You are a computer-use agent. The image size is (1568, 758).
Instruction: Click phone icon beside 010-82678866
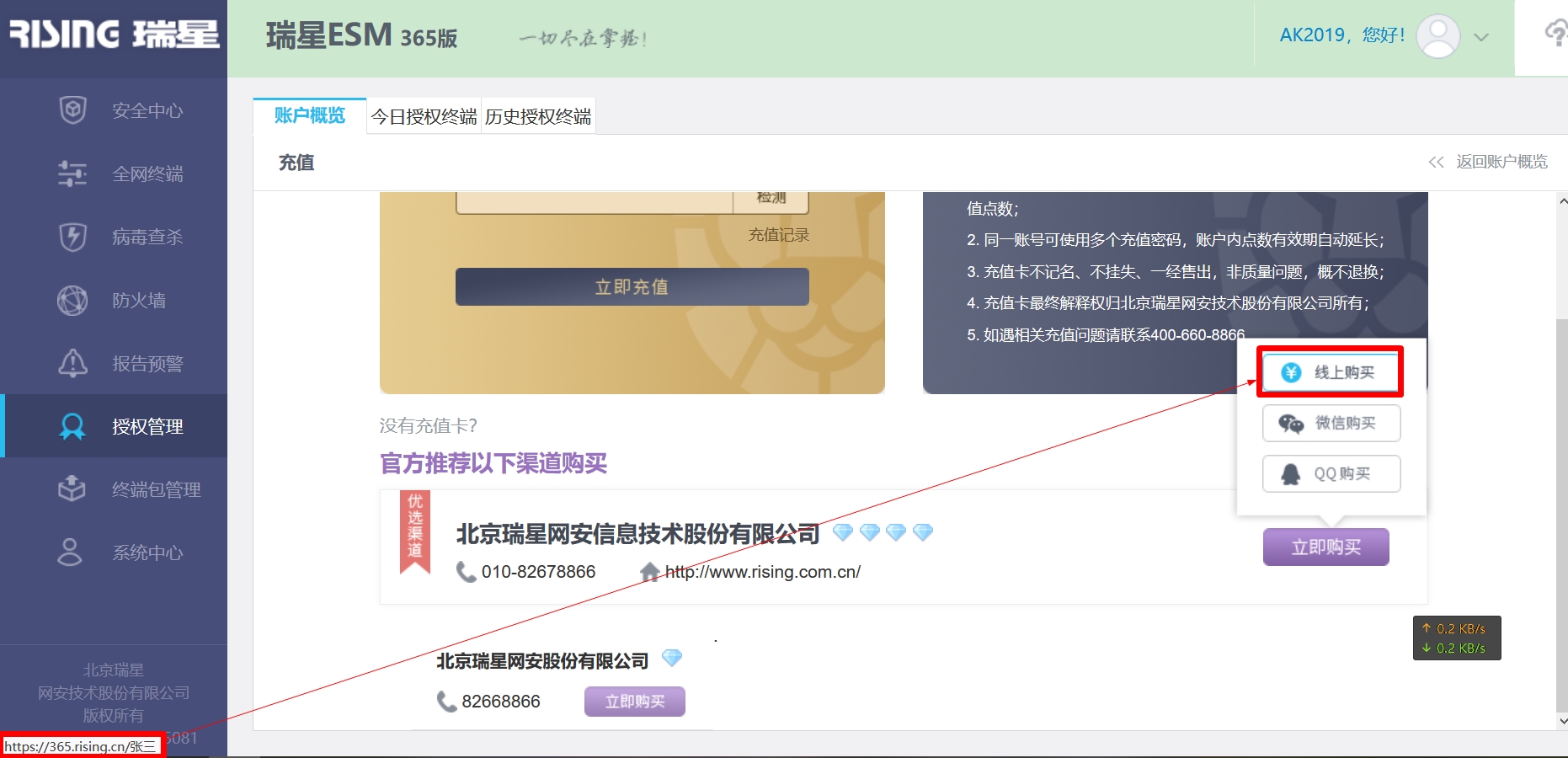coord(466,572)
